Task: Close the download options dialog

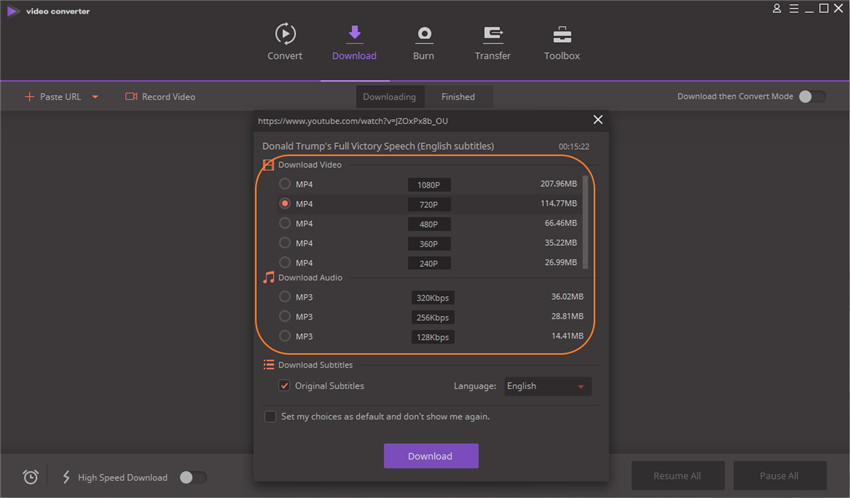Action: coord(597,120)
